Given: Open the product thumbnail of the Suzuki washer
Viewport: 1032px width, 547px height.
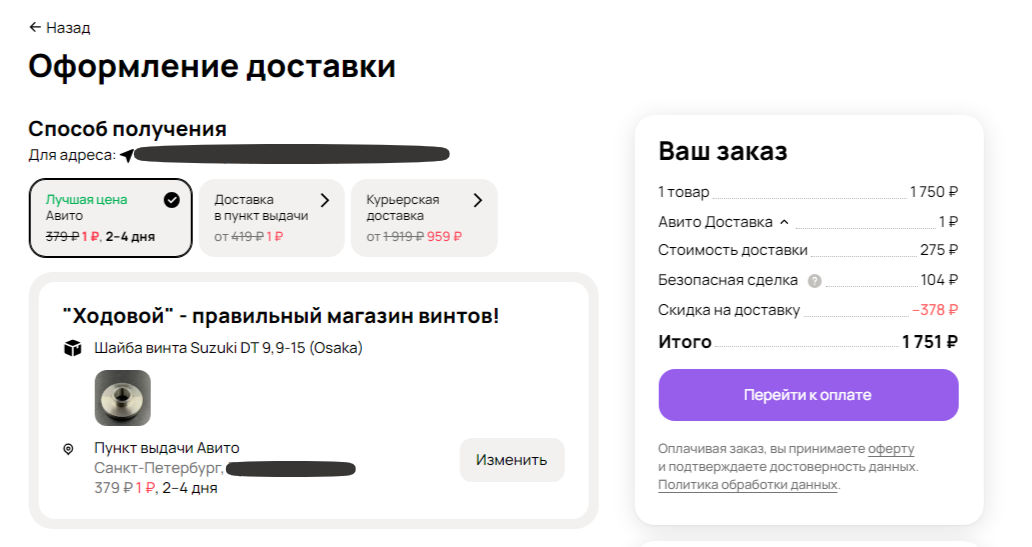Looking at the screenshot, I should (122, 398).
